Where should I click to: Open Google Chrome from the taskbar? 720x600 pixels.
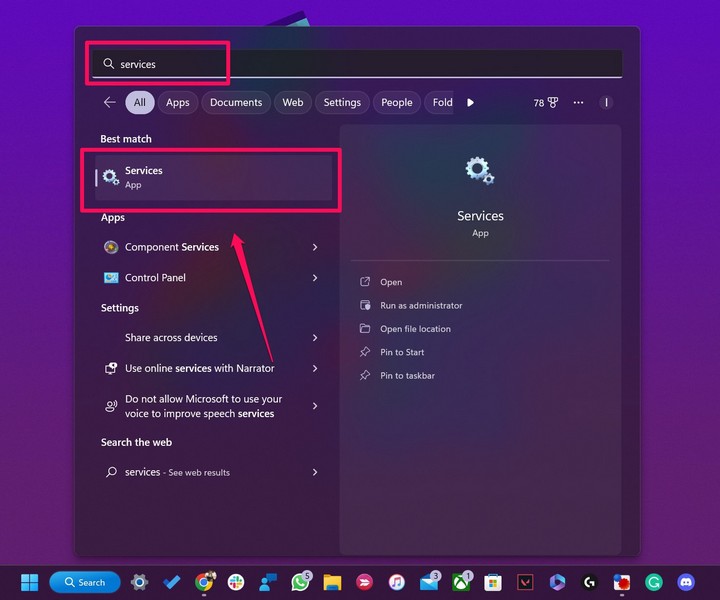[204, 583]
